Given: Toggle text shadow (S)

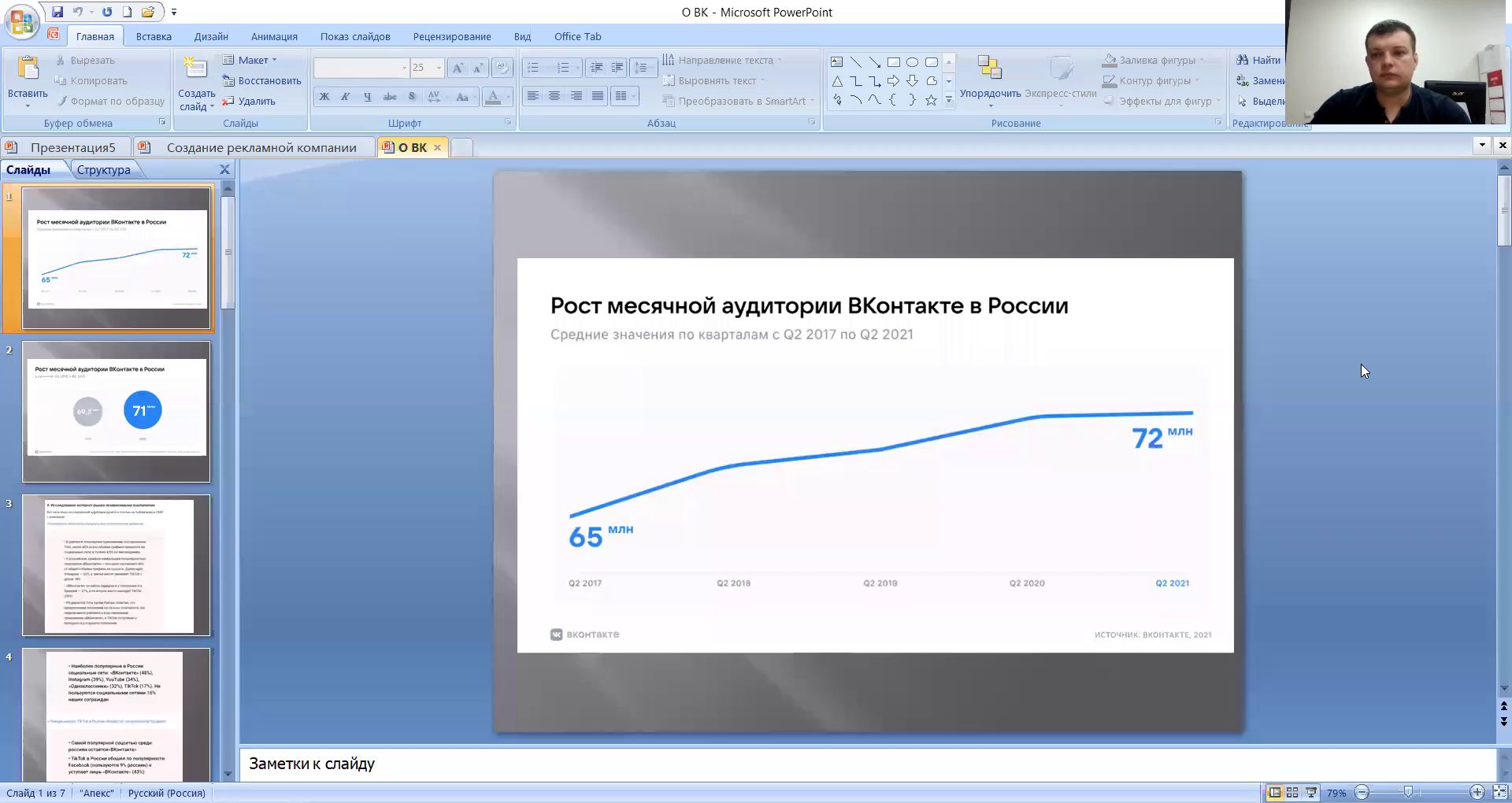Looking at the screenshot, I should click(x=411, y=97).
